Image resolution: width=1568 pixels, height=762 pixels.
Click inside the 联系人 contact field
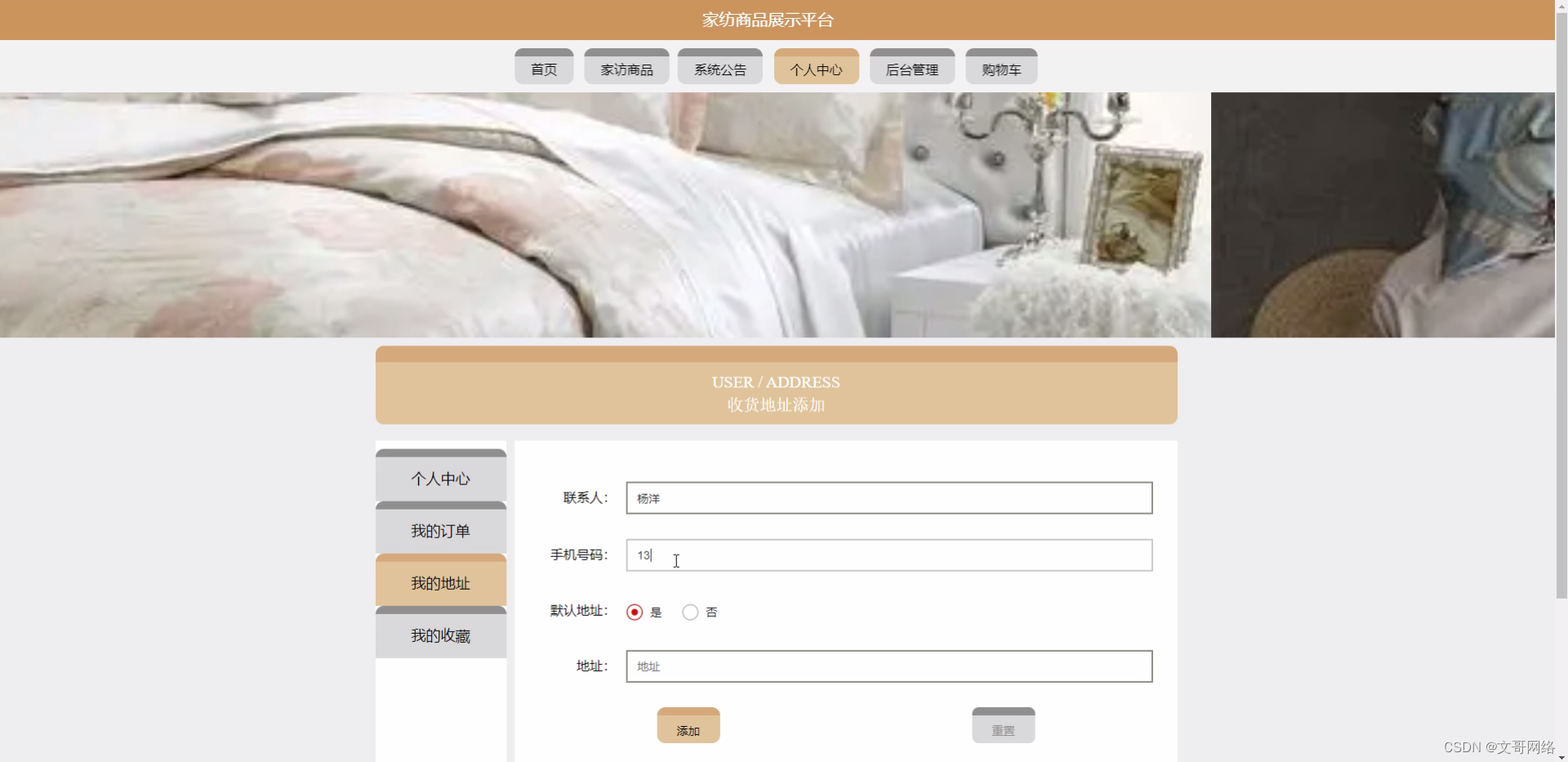coord(888,497)
